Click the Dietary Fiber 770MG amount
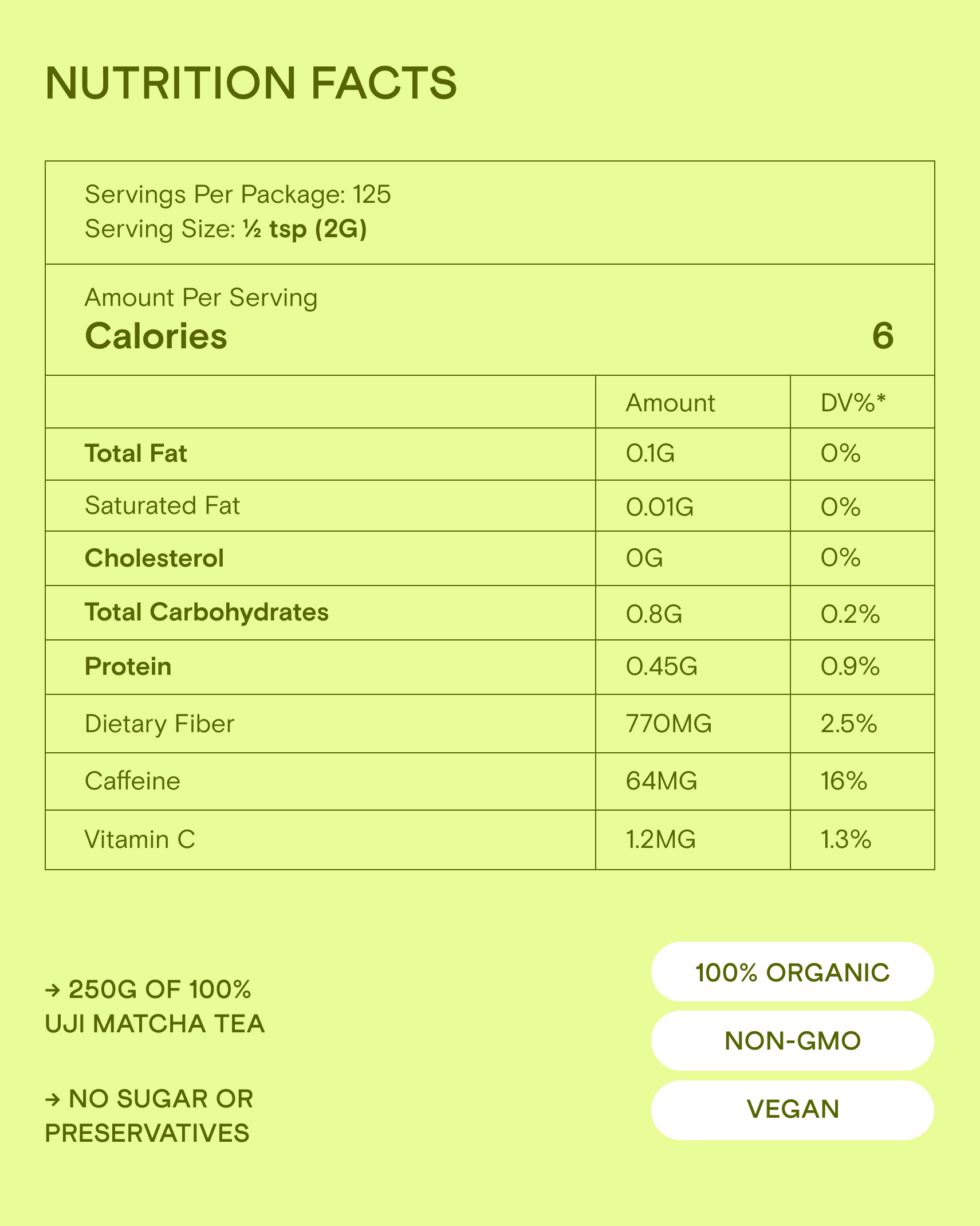The width and height of the screenshot is (980, 1226). coord(668,724)
